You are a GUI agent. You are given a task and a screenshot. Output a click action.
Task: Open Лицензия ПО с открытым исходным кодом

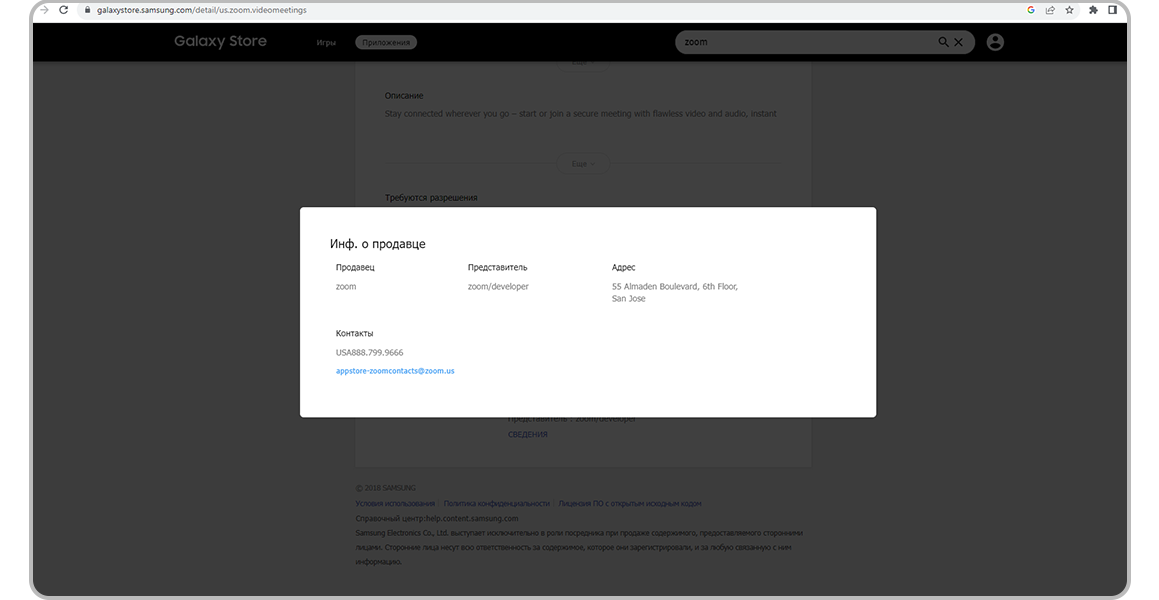pyautogui.click(x=630, y=503)
